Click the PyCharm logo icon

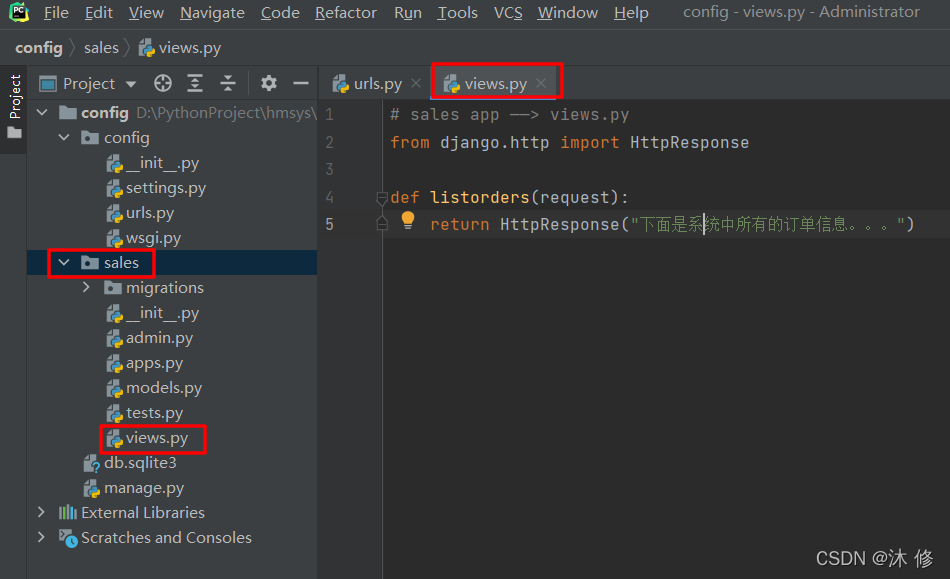pos(19,12)
